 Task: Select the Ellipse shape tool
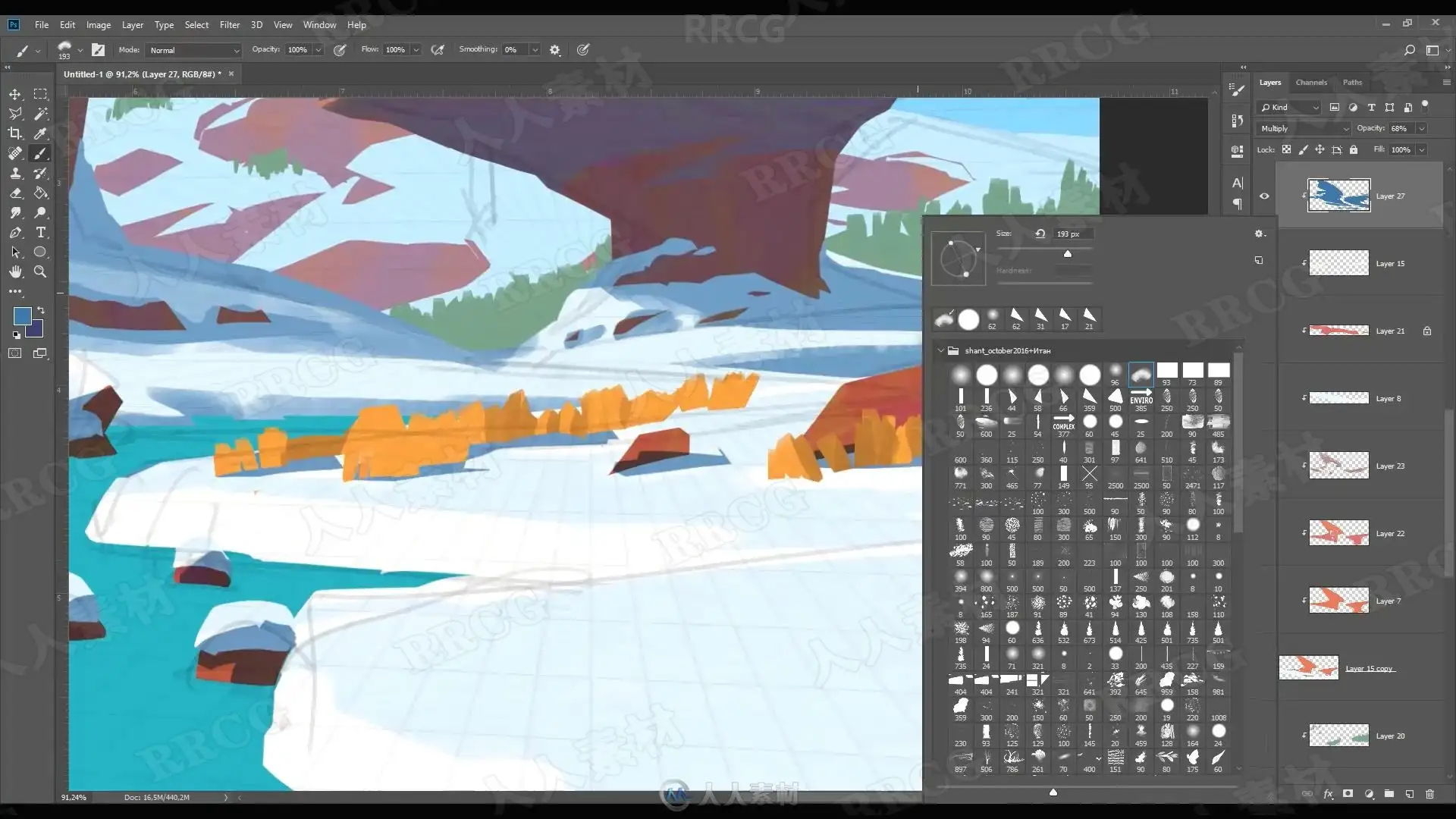[41, 252]
